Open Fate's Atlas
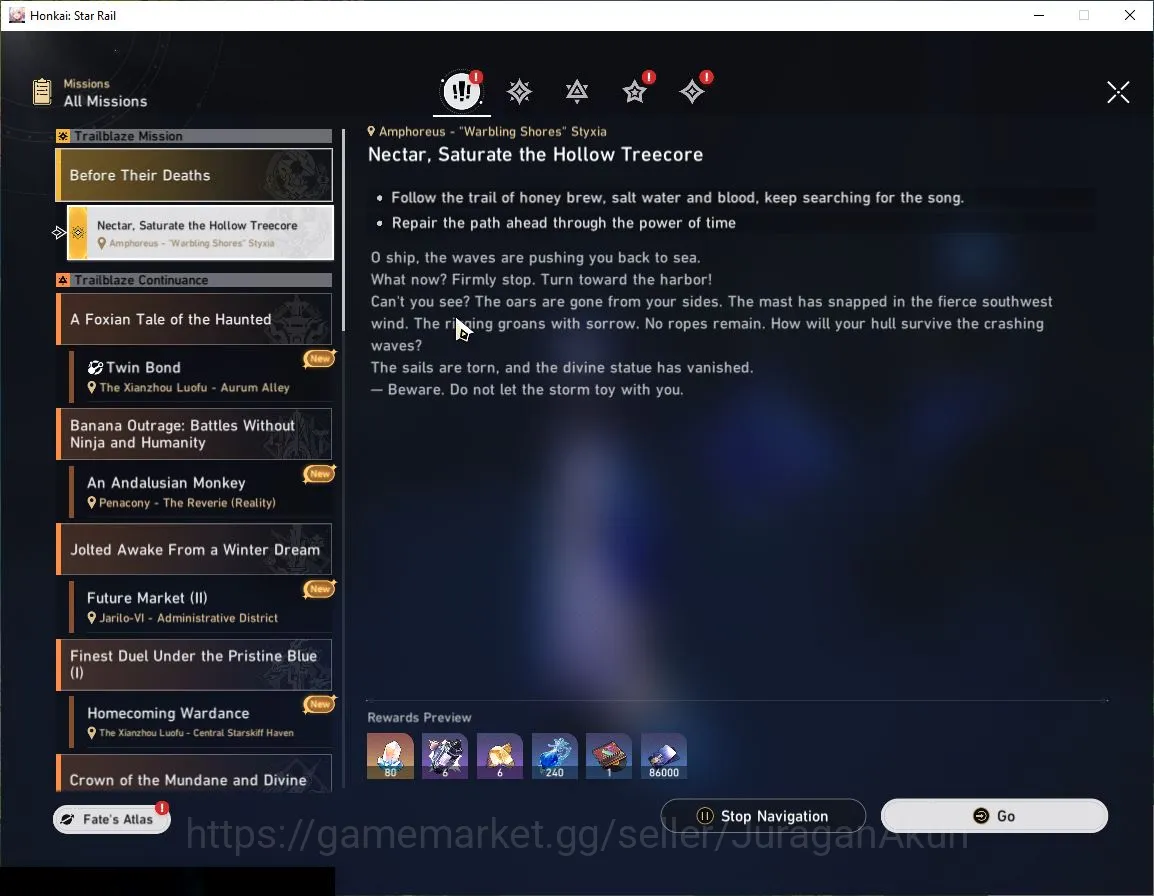Screen dimensions: 1154x896 pyautogui.click(x=112, y=819)
